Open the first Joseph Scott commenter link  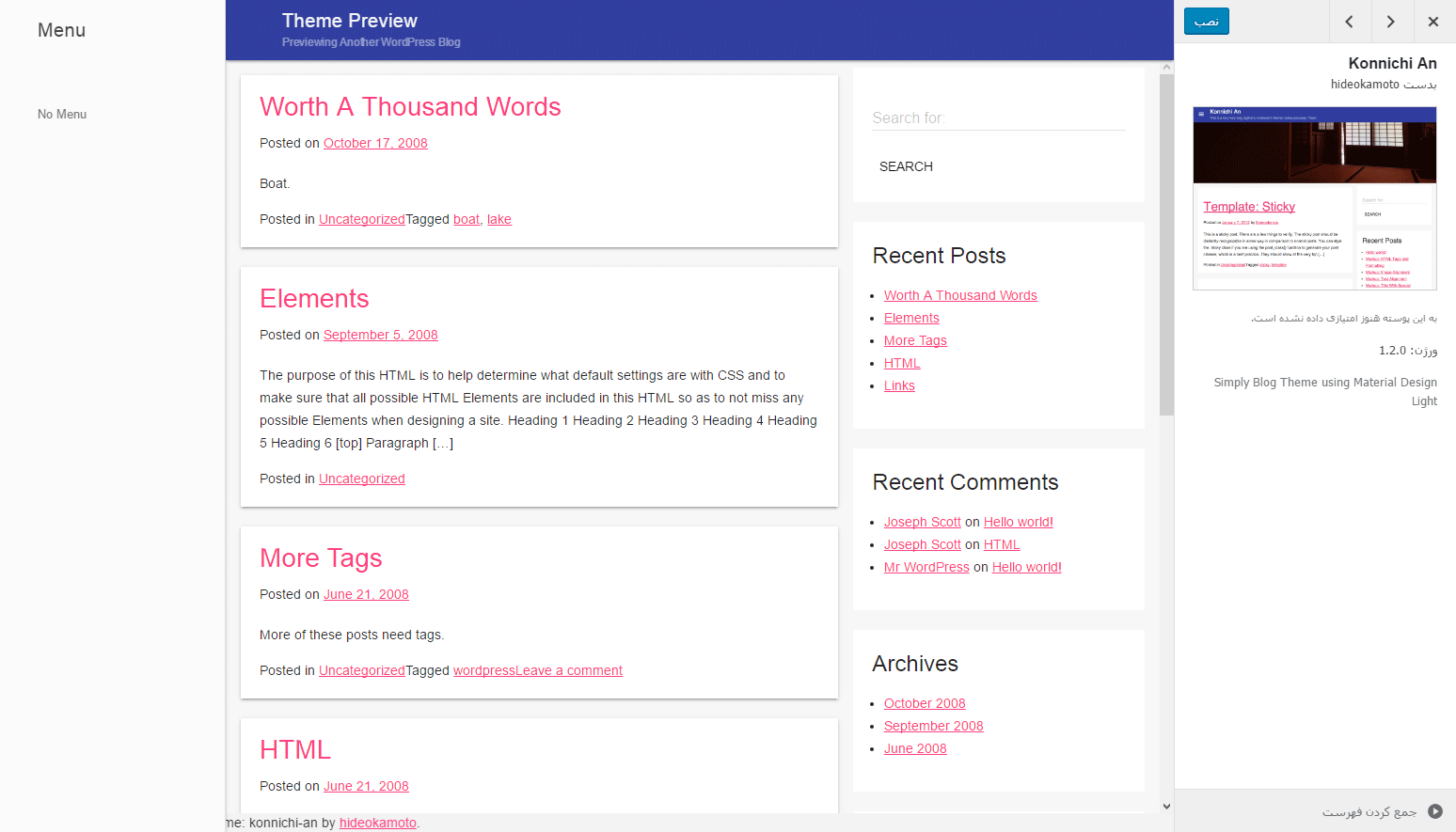tap(923, 522)
